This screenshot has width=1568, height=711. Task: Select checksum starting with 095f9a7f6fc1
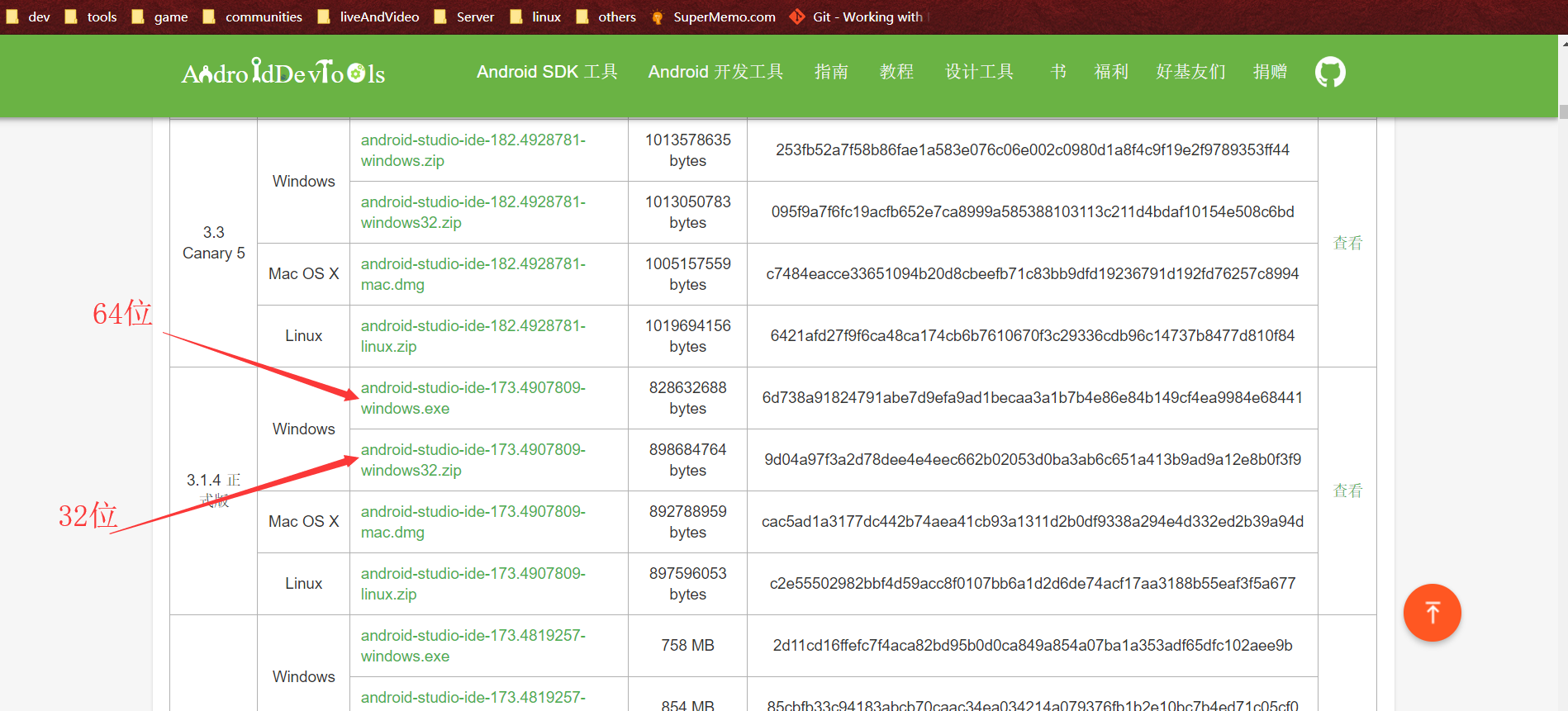(x=1032, y=212)
